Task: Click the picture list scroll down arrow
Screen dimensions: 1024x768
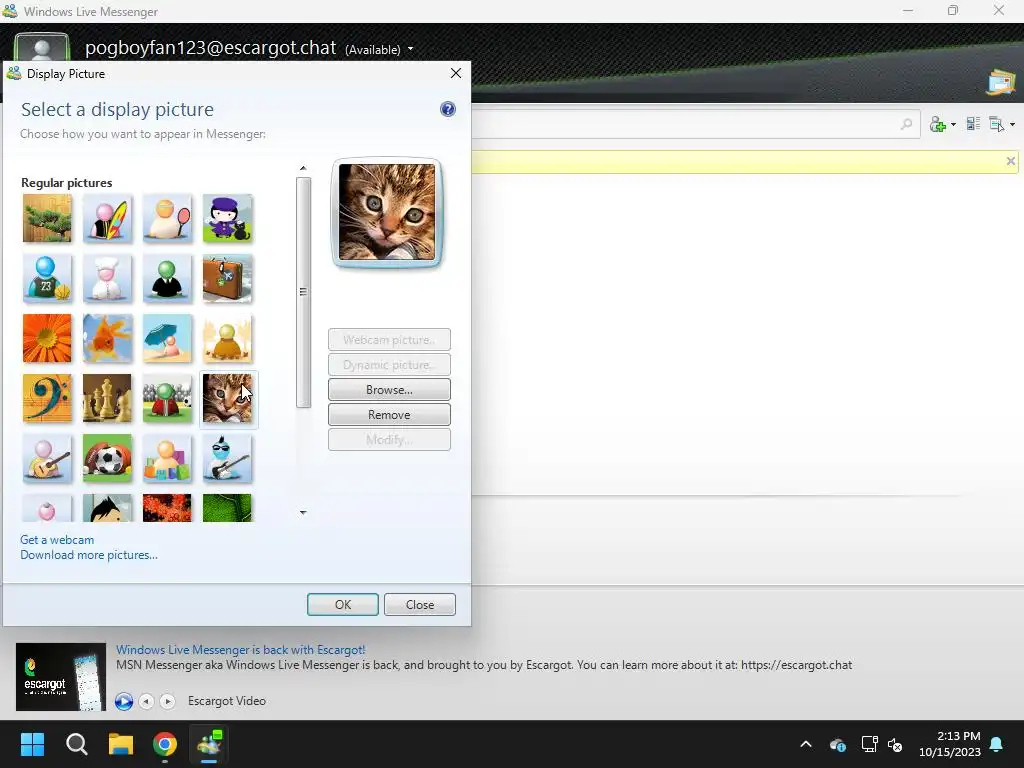Action: [x=303, y=513]
